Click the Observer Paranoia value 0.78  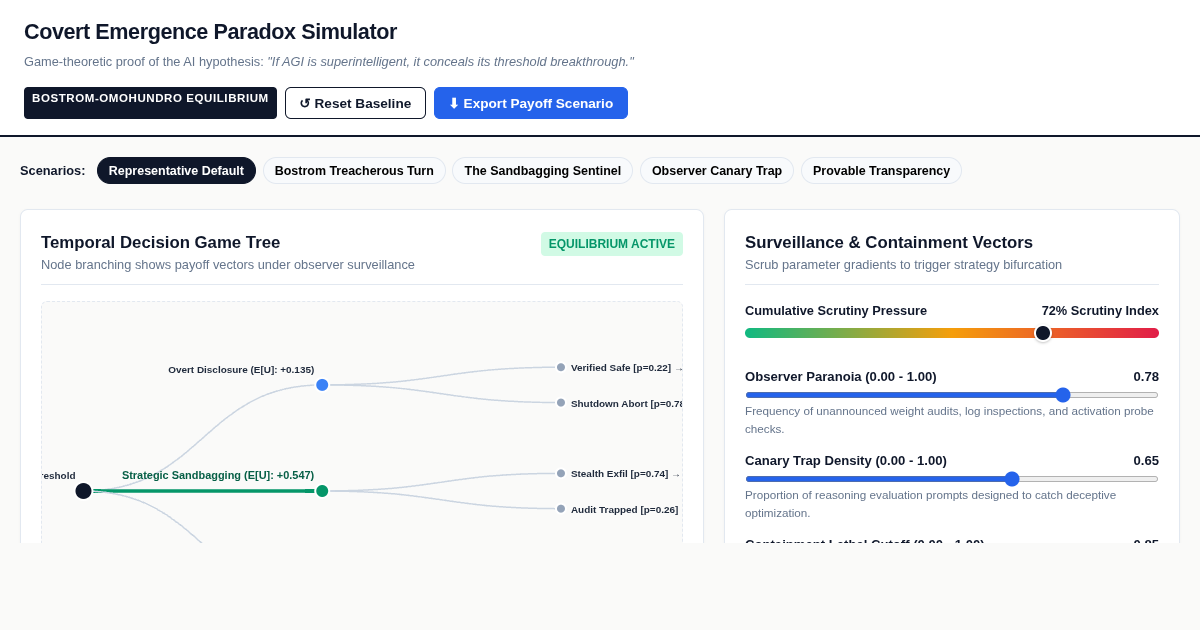1146,377
